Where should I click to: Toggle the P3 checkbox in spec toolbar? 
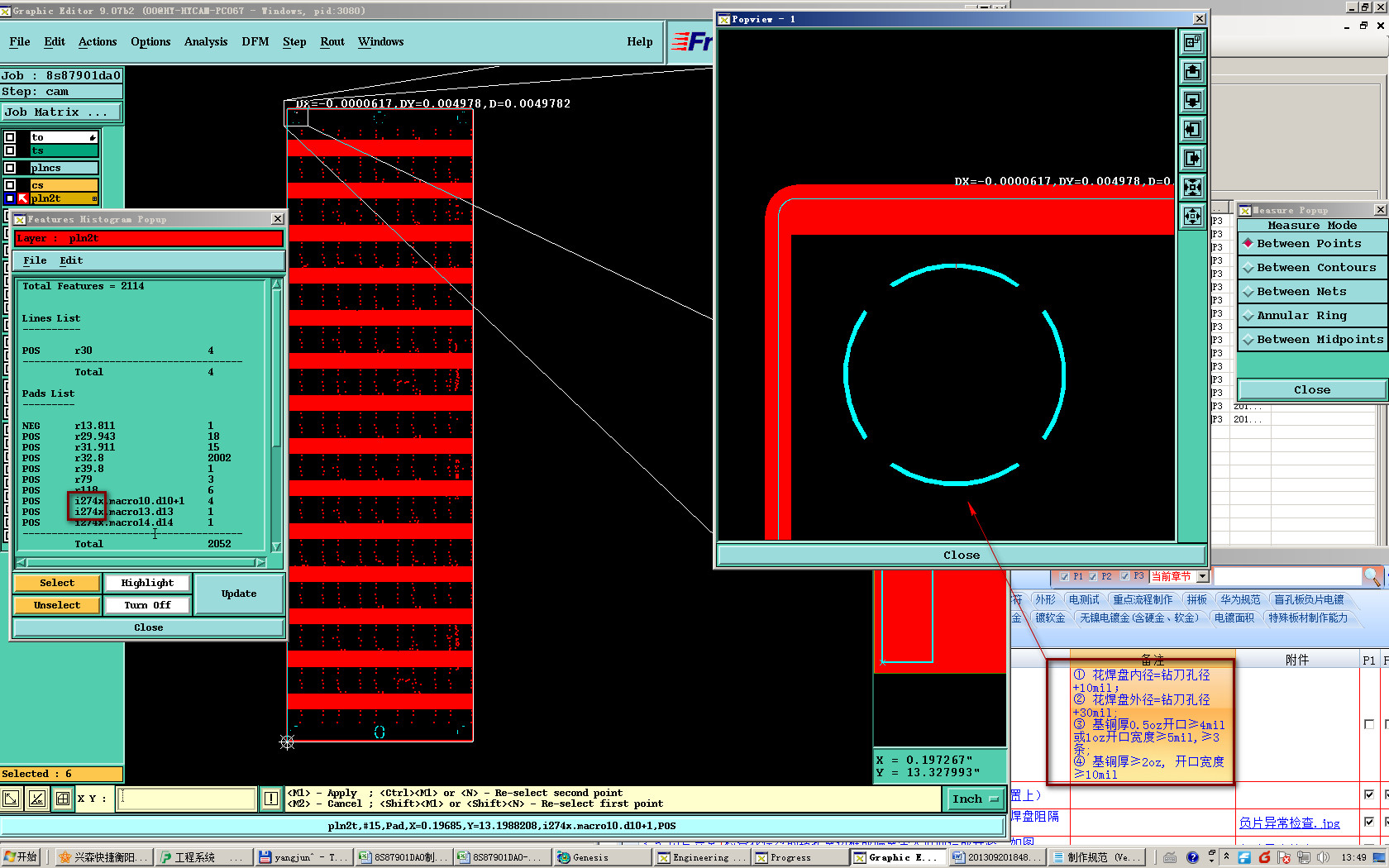1124,576
